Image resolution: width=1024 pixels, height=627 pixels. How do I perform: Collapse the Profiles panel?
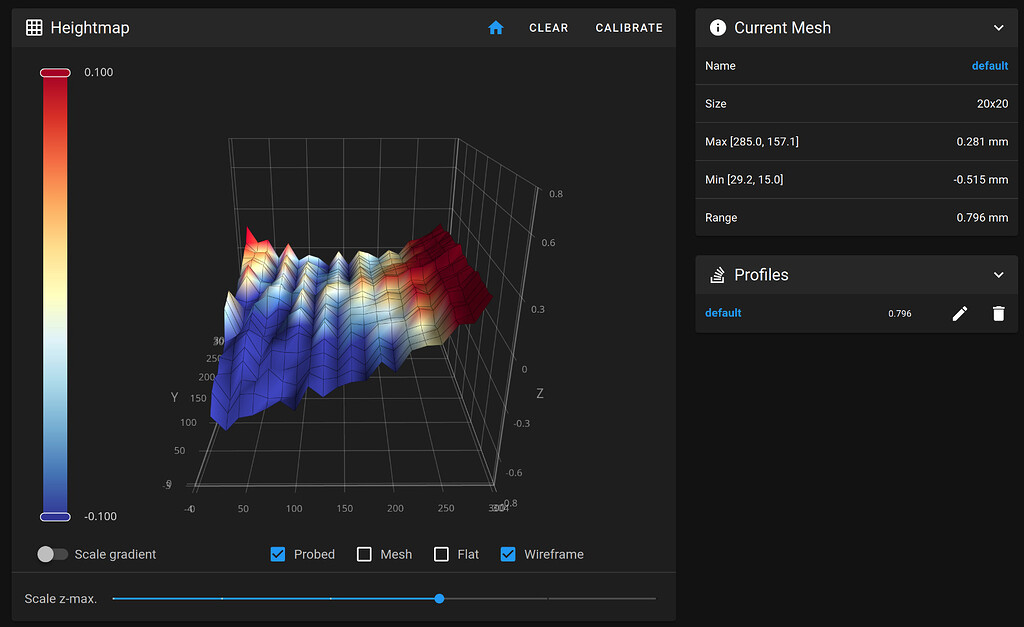coord(998,274)
